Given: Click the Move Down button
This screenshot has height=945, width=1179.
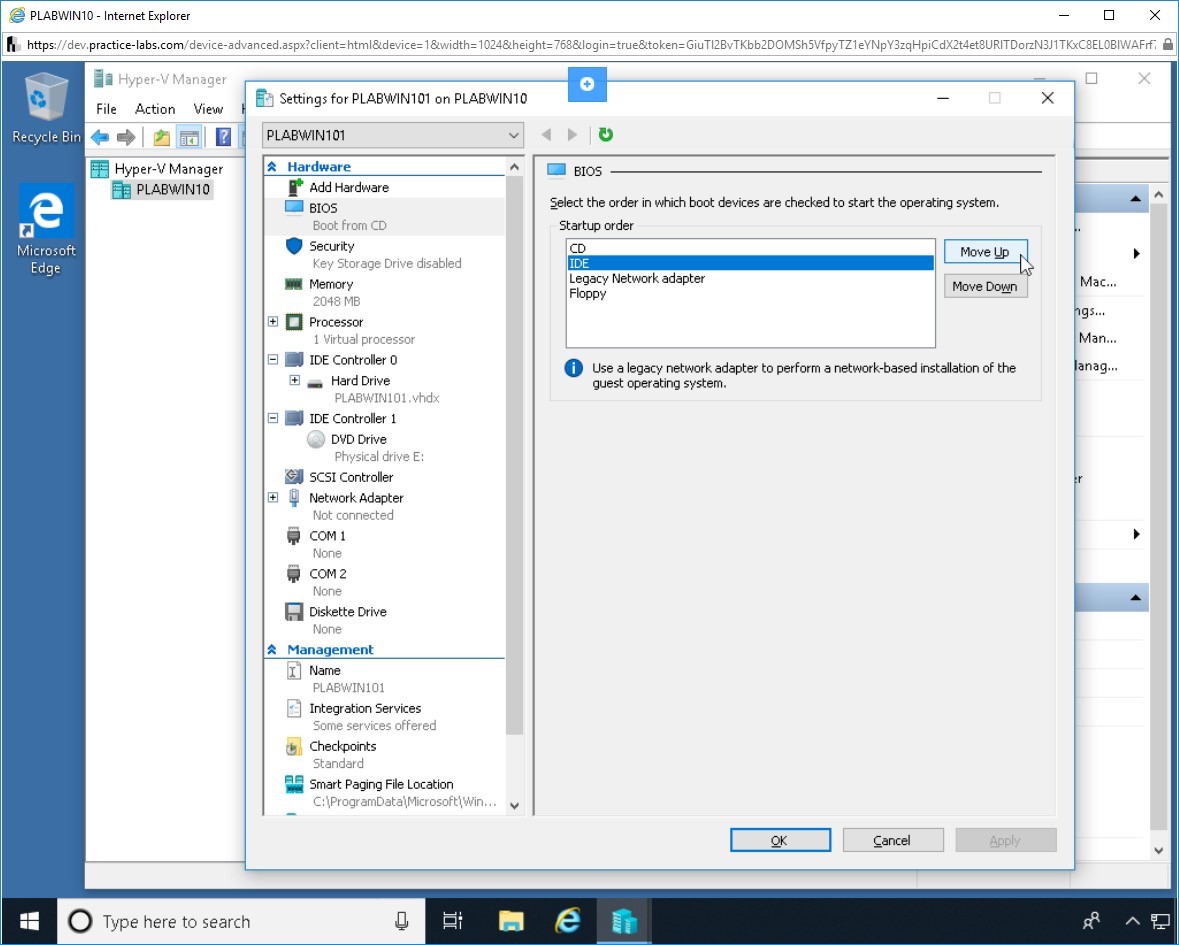Looking at the screenshot, I should (x=985, y=286).
